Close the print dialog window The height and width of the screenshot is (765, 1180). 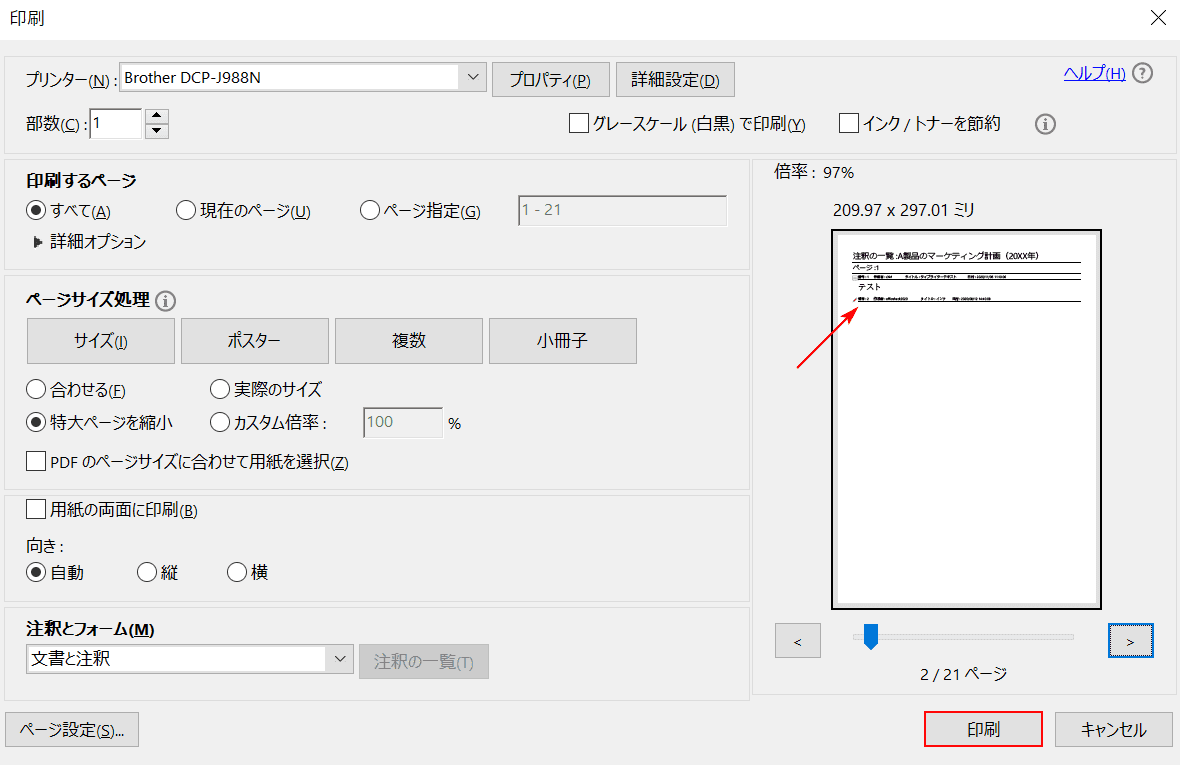click(1159, 17)
